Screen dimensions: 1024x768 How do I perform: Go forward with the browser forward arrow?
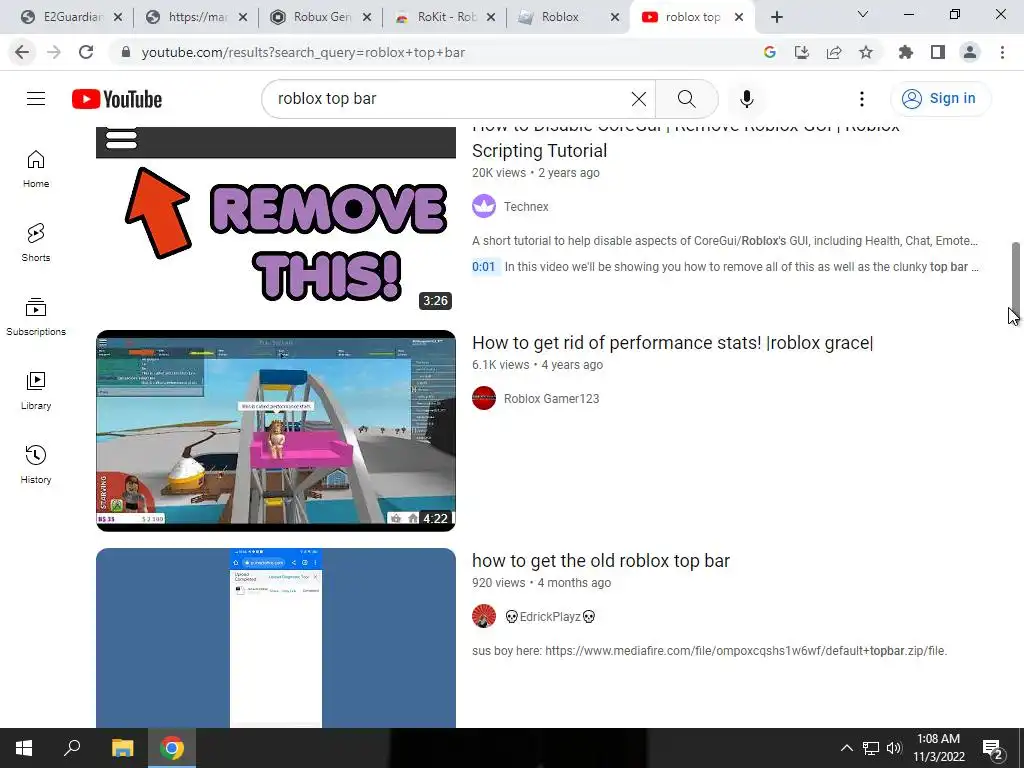point(54,52)
